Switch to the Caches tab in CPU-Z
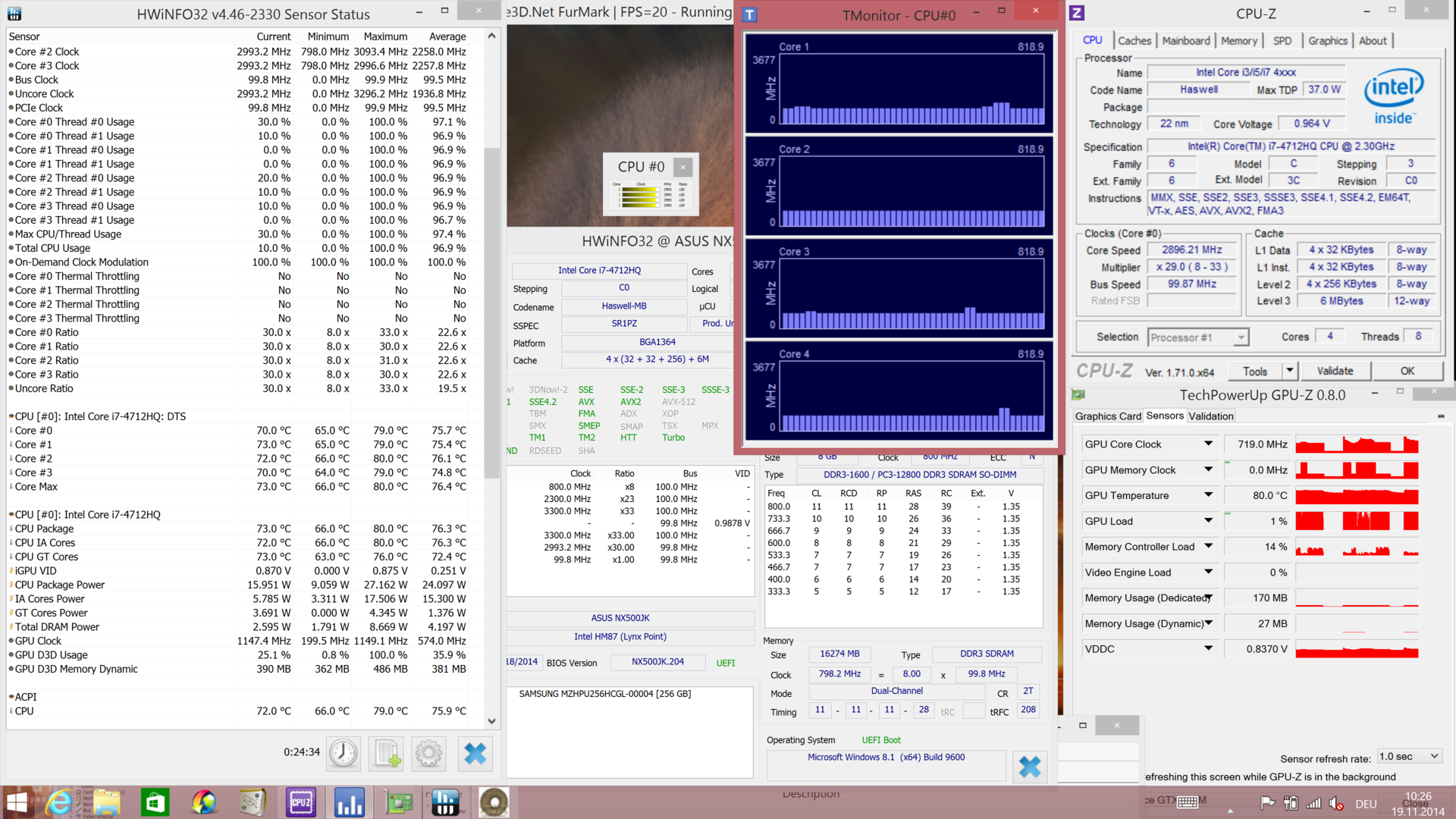 coord(1134,41)
